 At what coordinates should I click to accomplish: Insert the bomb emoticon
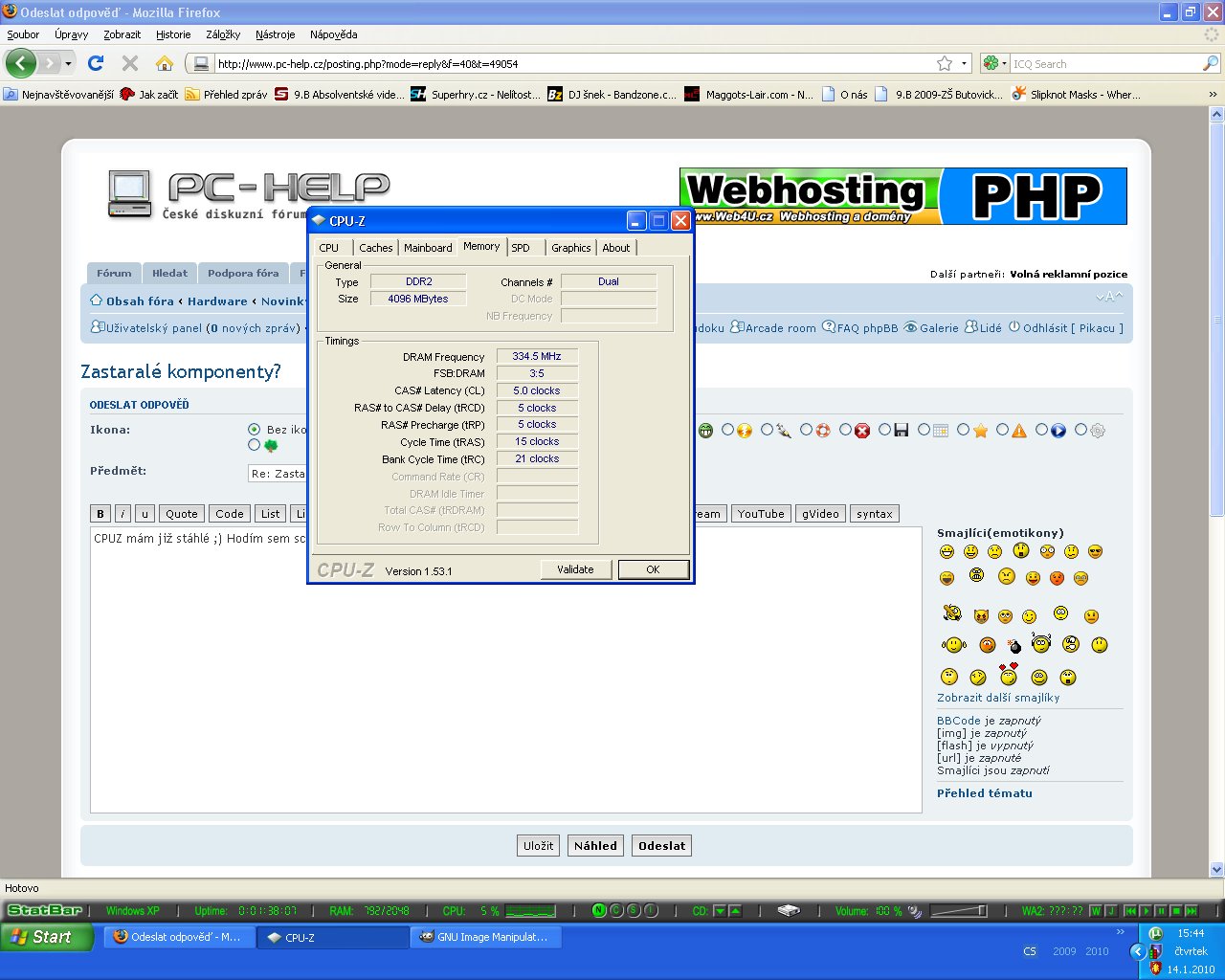coord(1014,646)
